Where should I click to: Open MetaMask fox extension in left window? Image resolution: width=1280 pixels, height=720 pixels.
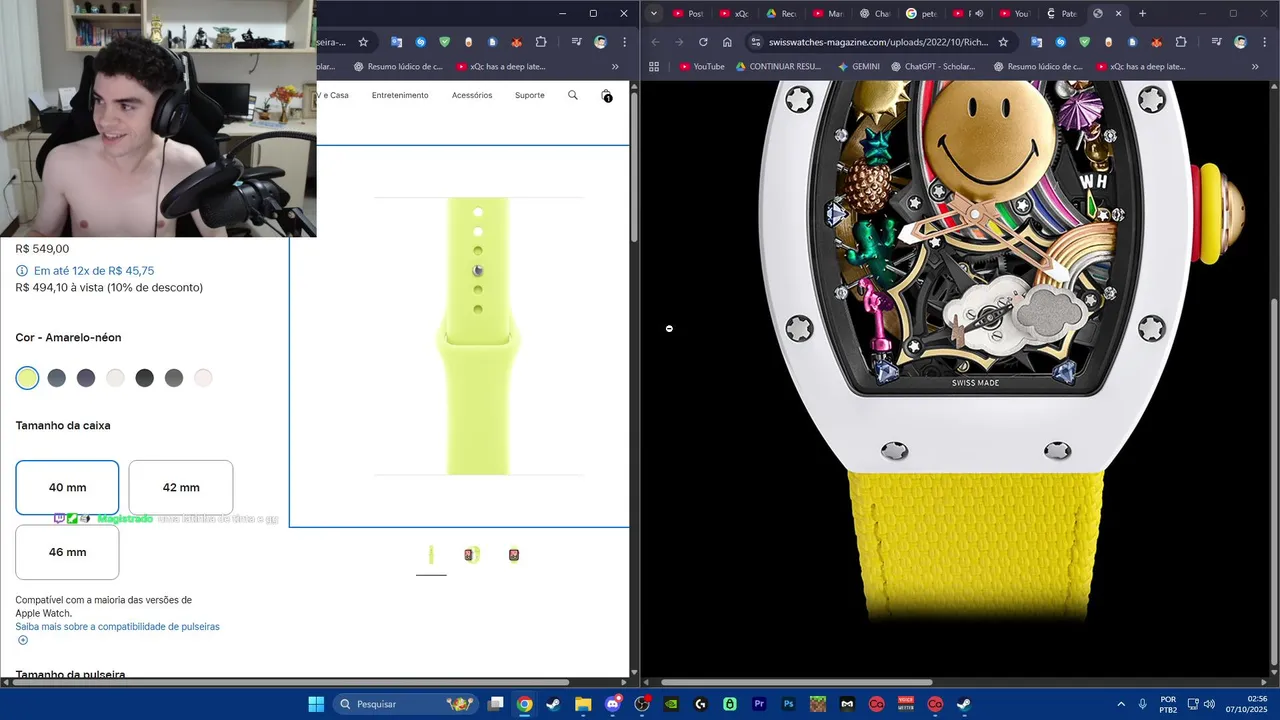click(517, 42)
